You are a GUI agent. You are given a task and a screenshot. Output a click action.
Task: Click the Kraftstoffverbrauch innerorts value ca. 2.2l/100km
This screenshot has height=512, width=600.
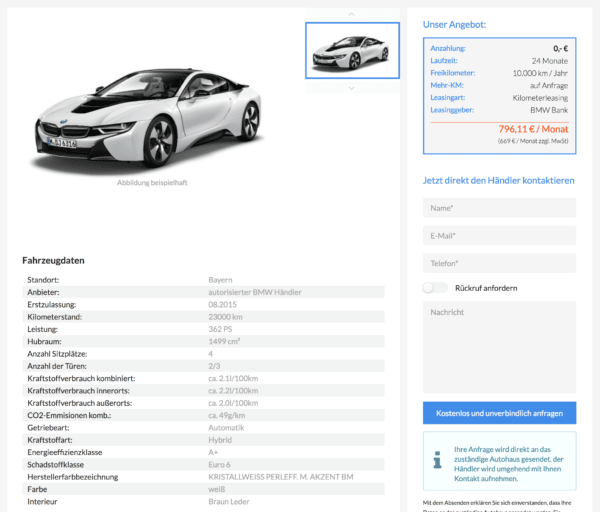click(233, 391)
